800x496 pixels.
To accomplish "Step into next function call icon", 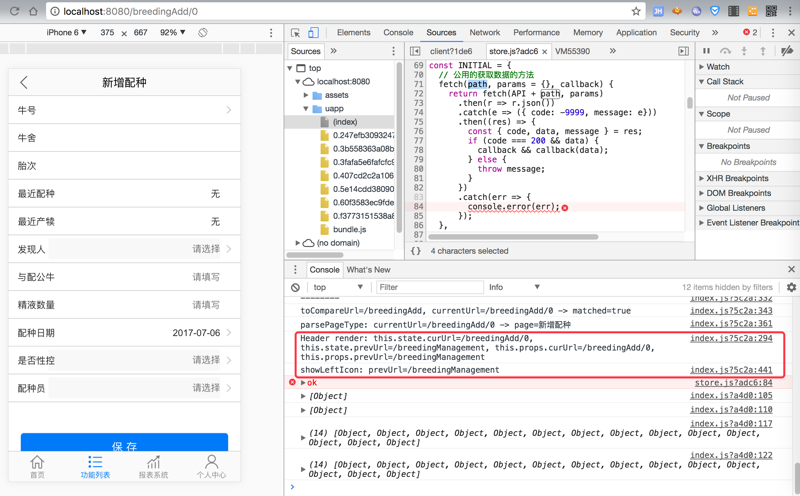I will point(744,51).
